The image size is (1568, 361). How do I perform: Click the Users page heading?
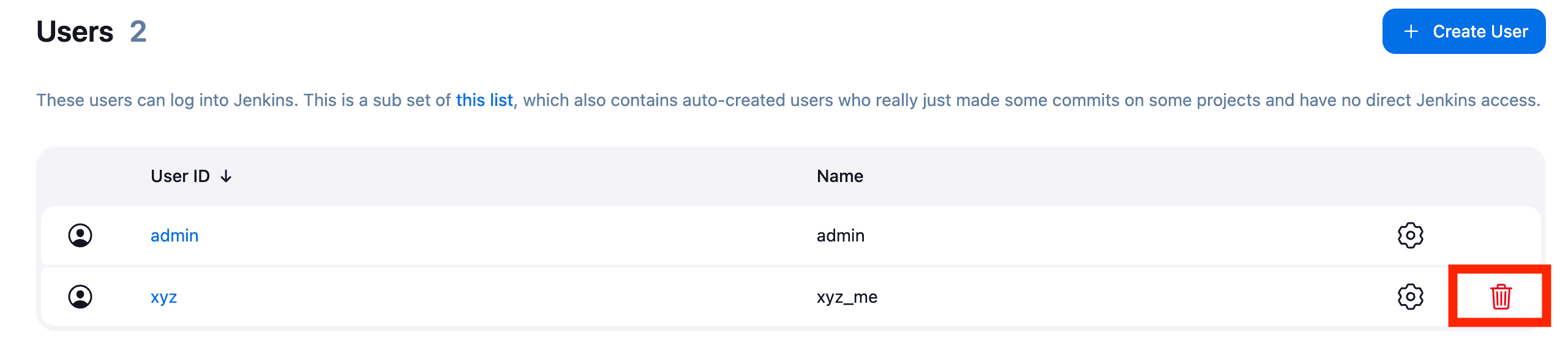click(77, 31)
